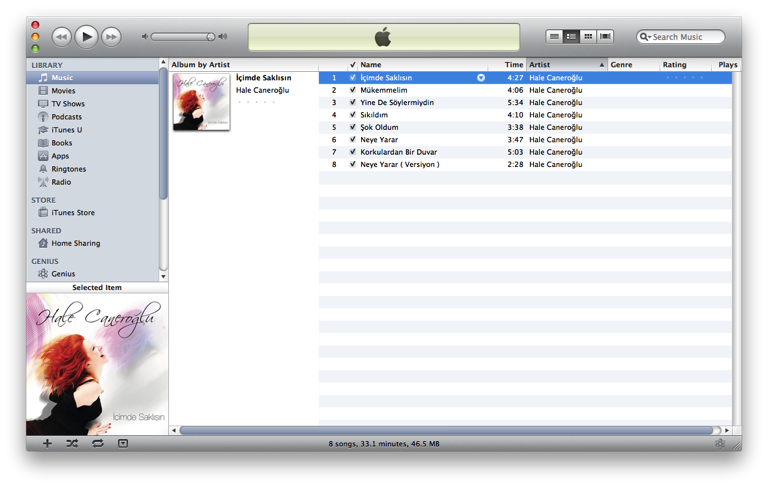
Task: Click the add playlist plus icon
Action: pos(47,443)
